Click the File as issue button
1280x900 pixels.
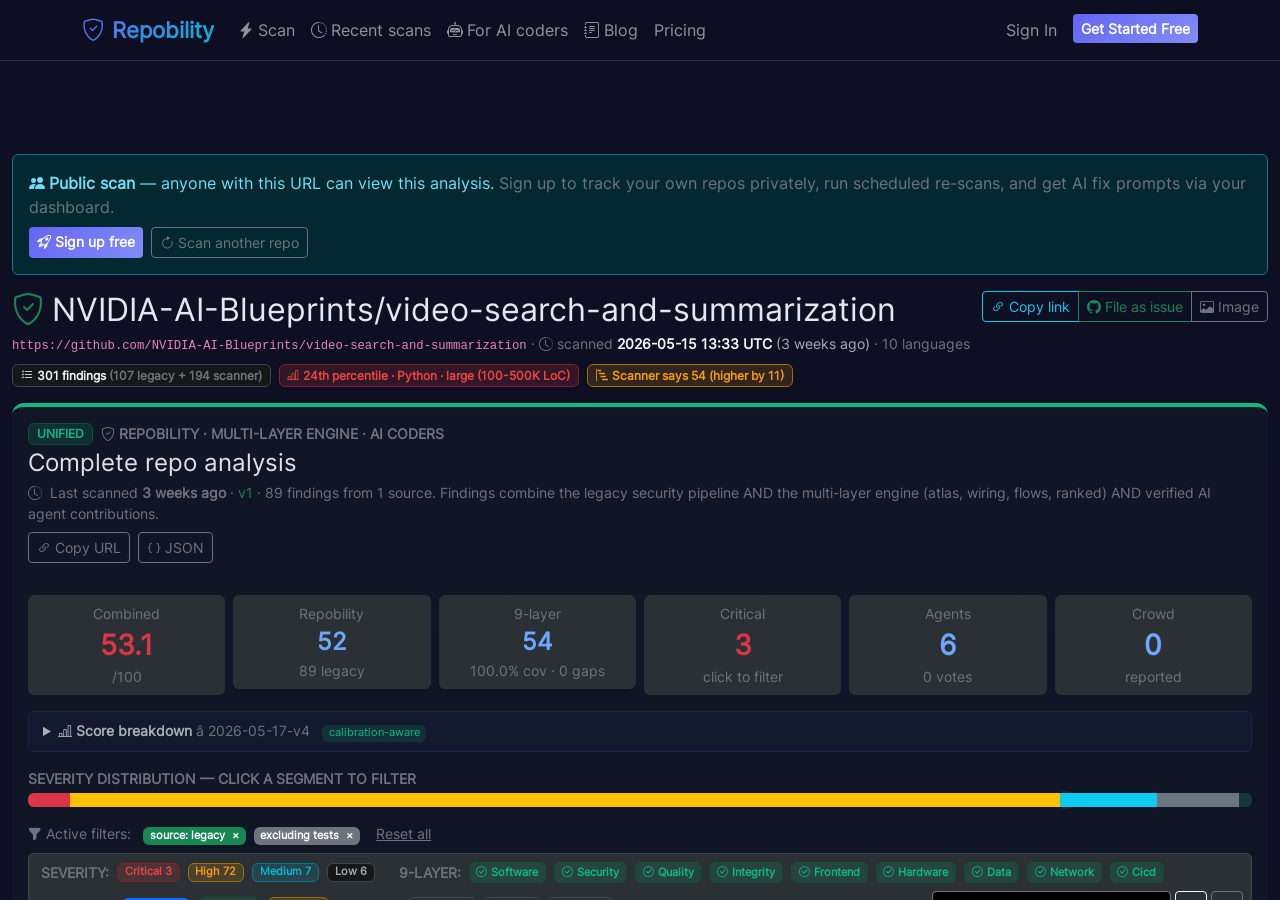1135,307
